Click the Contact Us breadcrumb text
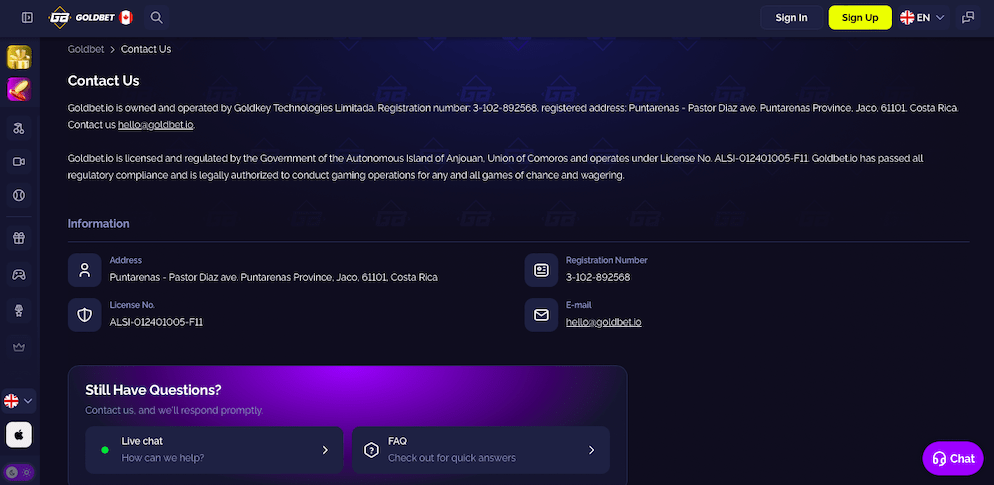 coord(146,49)
